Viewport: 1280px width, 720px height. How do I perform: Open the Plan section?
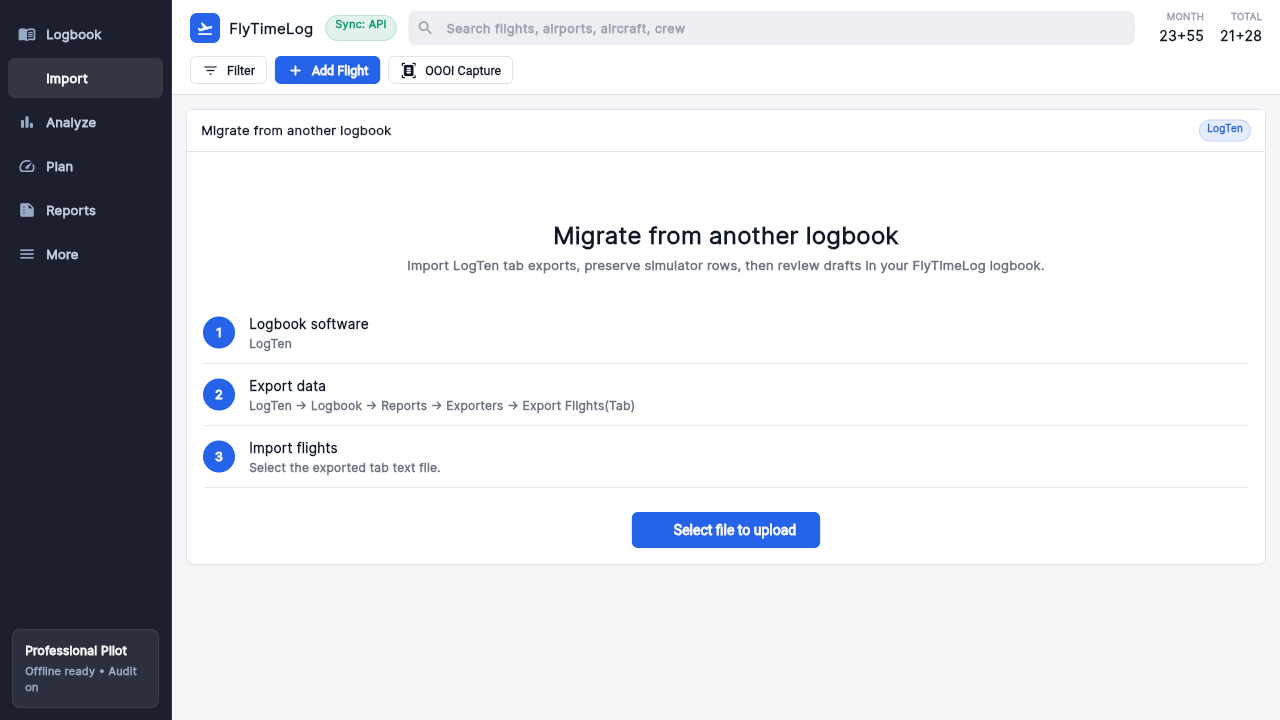(85, 166)
